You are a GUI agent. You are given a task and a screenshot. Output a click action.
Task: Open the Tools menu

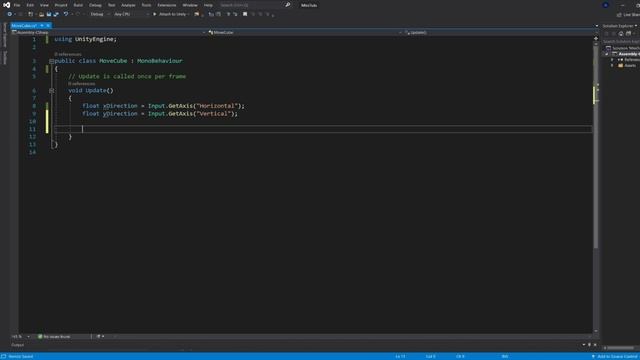click(146, 5)
